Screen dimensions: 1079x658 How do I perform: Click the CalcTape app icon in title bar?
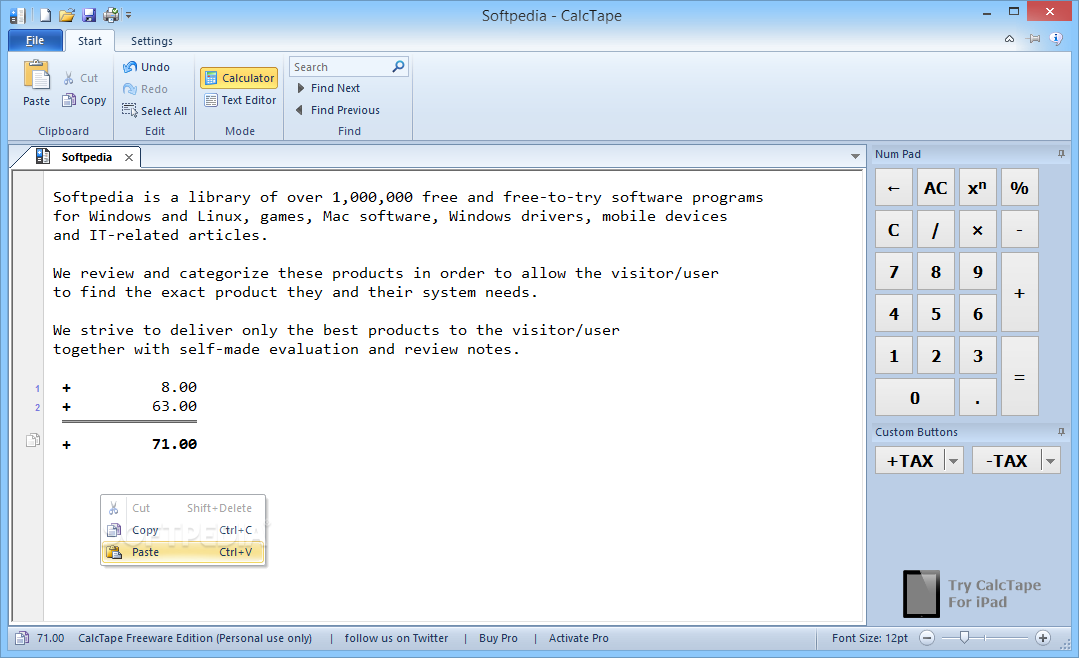(18, 15)
